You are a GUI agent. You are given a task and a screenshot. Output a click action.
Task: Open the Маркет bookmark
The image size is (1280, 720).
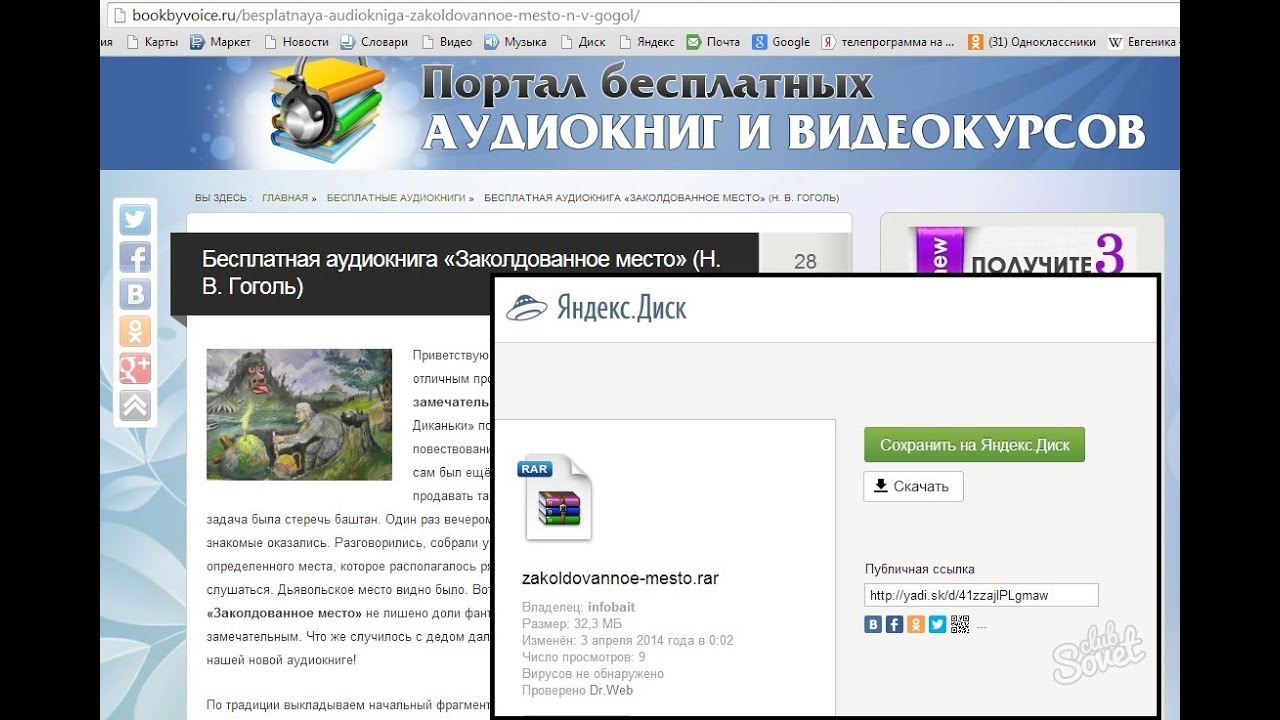click(x=221, y=42)
